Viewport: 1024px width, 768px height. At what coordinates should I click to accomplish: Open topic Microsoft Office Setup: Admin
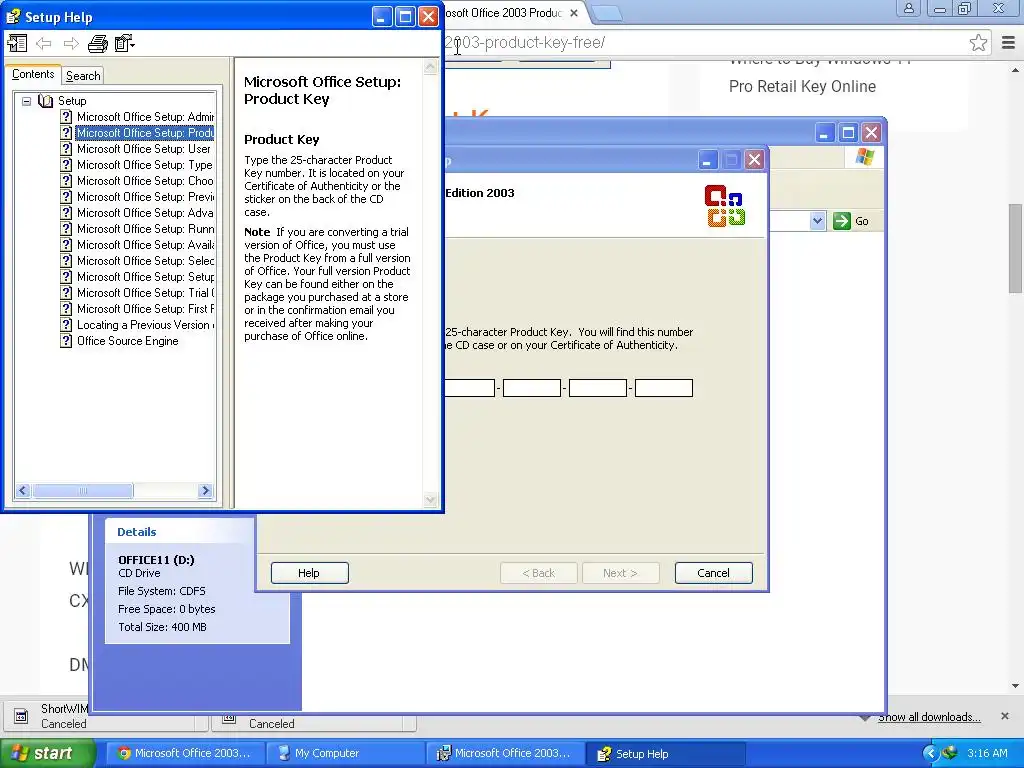tap(145, 117)
